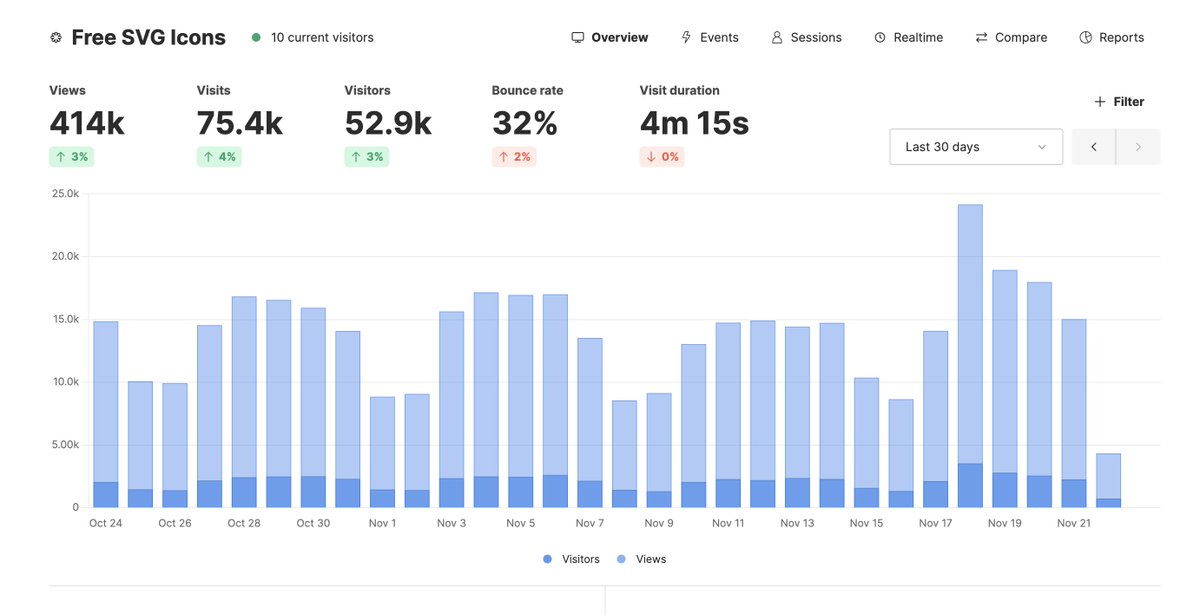
Task: Click the Overview monitor icon
Action: [578, 36]
